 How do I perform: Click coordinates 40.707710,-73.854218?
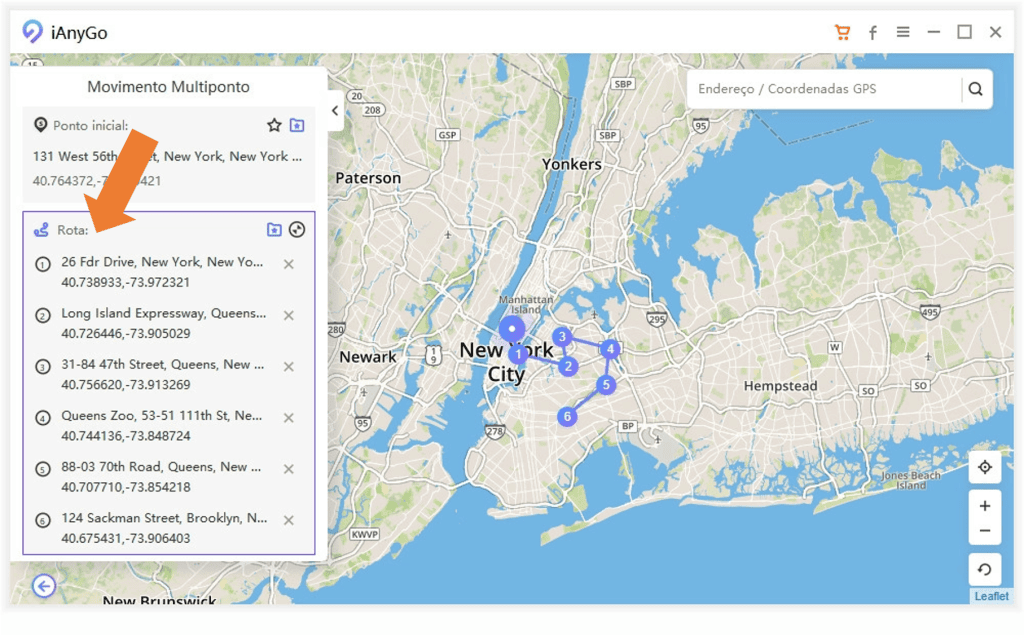tap(125, 487)
